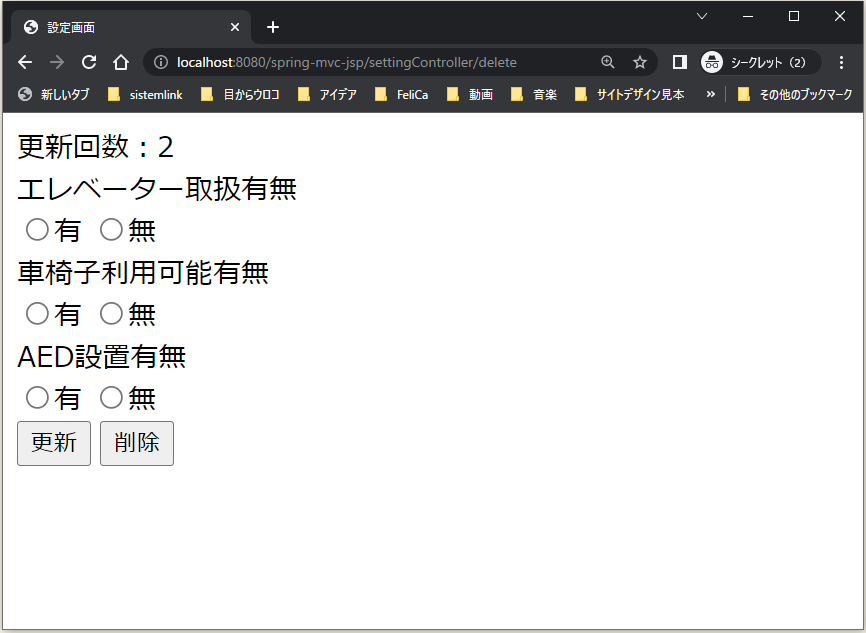866x633 pixels.
Task: Click the zoom magnifier in the address bar
Action: click(x=608, y=61)
